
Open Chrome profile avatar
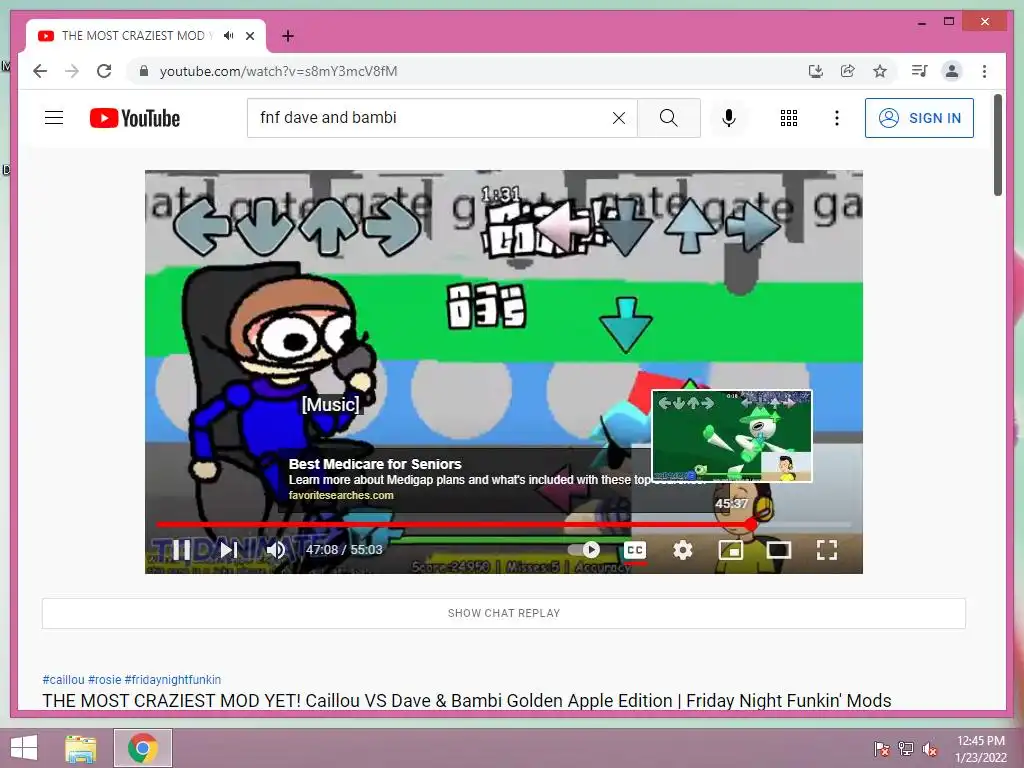[x=952, y=71]
